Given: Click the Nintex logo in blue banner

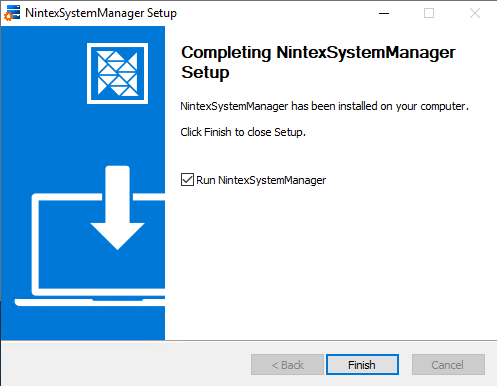Looking at the screenshot, I should pyautogui.click(x=117, y=73).
